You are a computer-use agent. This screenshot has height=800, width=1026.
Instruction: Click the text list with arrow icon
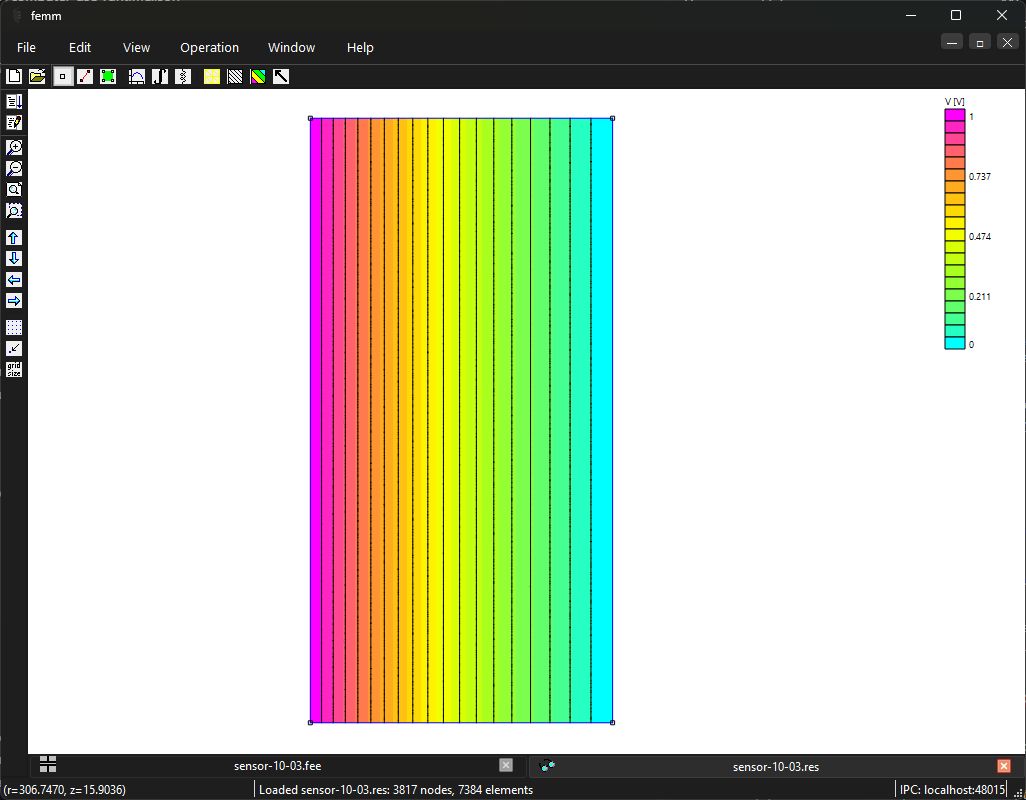click(x=14, y=101)
